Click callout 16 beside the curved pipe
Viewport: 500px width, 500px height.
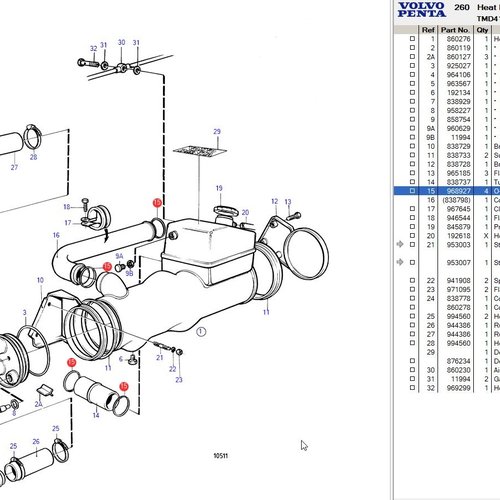(56, 235)
